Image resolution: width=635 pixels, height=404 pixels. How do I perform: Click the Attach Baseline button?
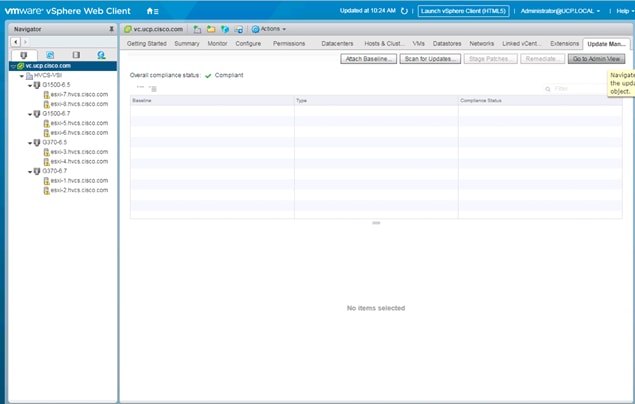369,59
